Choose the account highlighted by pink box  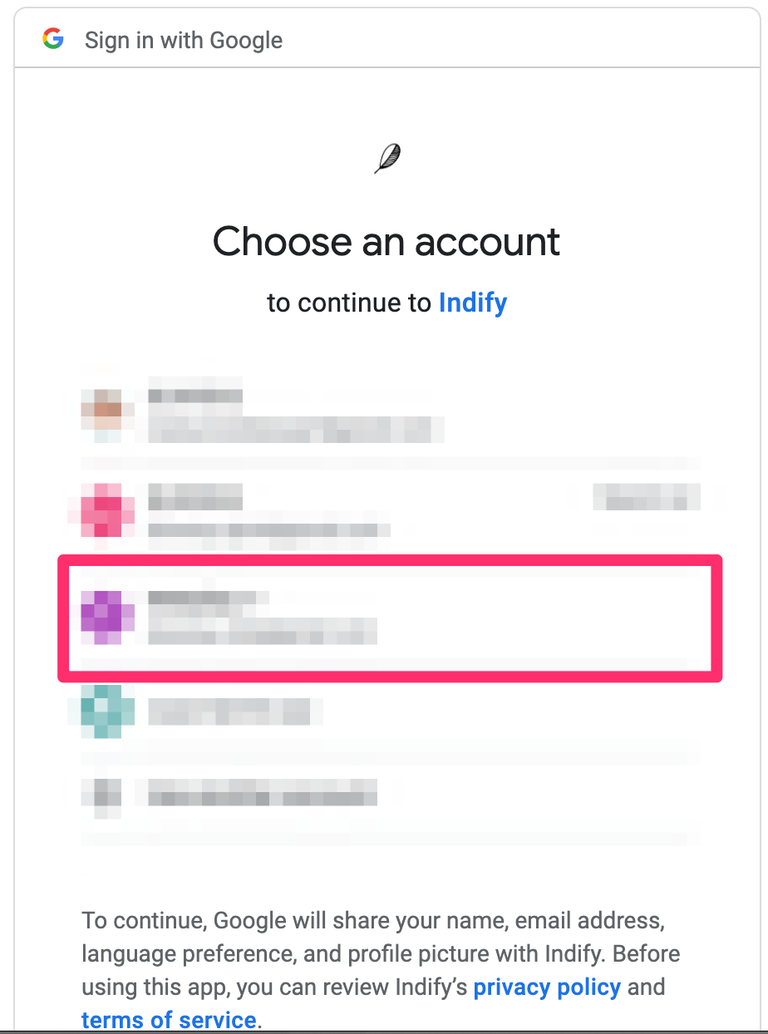click(x=390, y=619)
